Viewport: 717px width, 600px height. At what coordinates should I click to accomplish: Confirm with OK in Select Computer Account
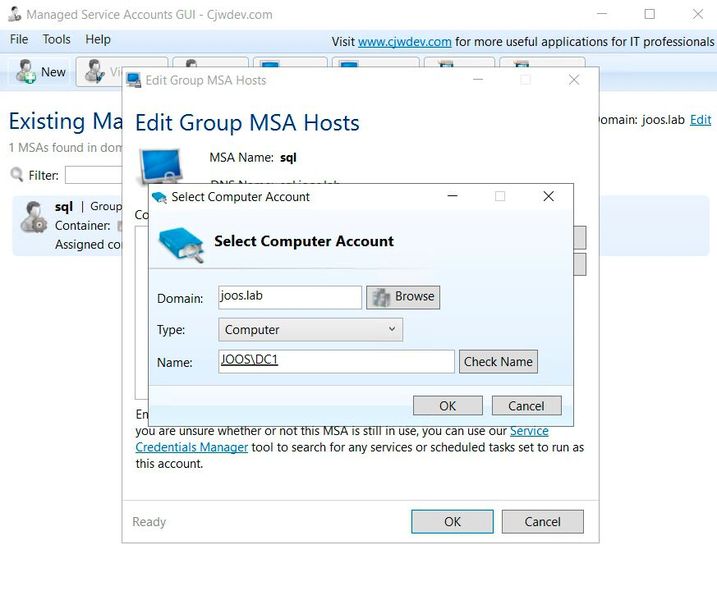tap(447, 405)
